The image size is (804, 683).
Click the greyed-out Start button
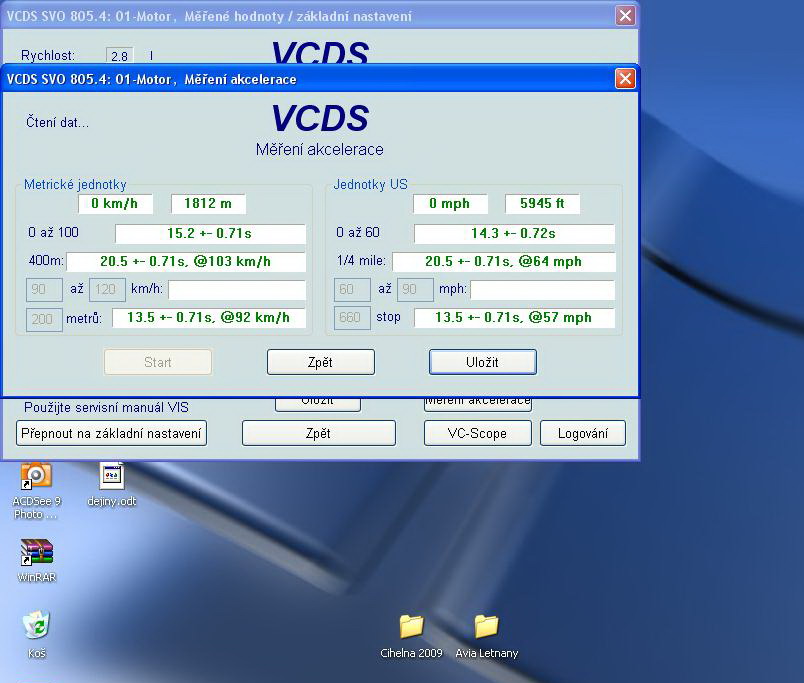pos(158,362)
